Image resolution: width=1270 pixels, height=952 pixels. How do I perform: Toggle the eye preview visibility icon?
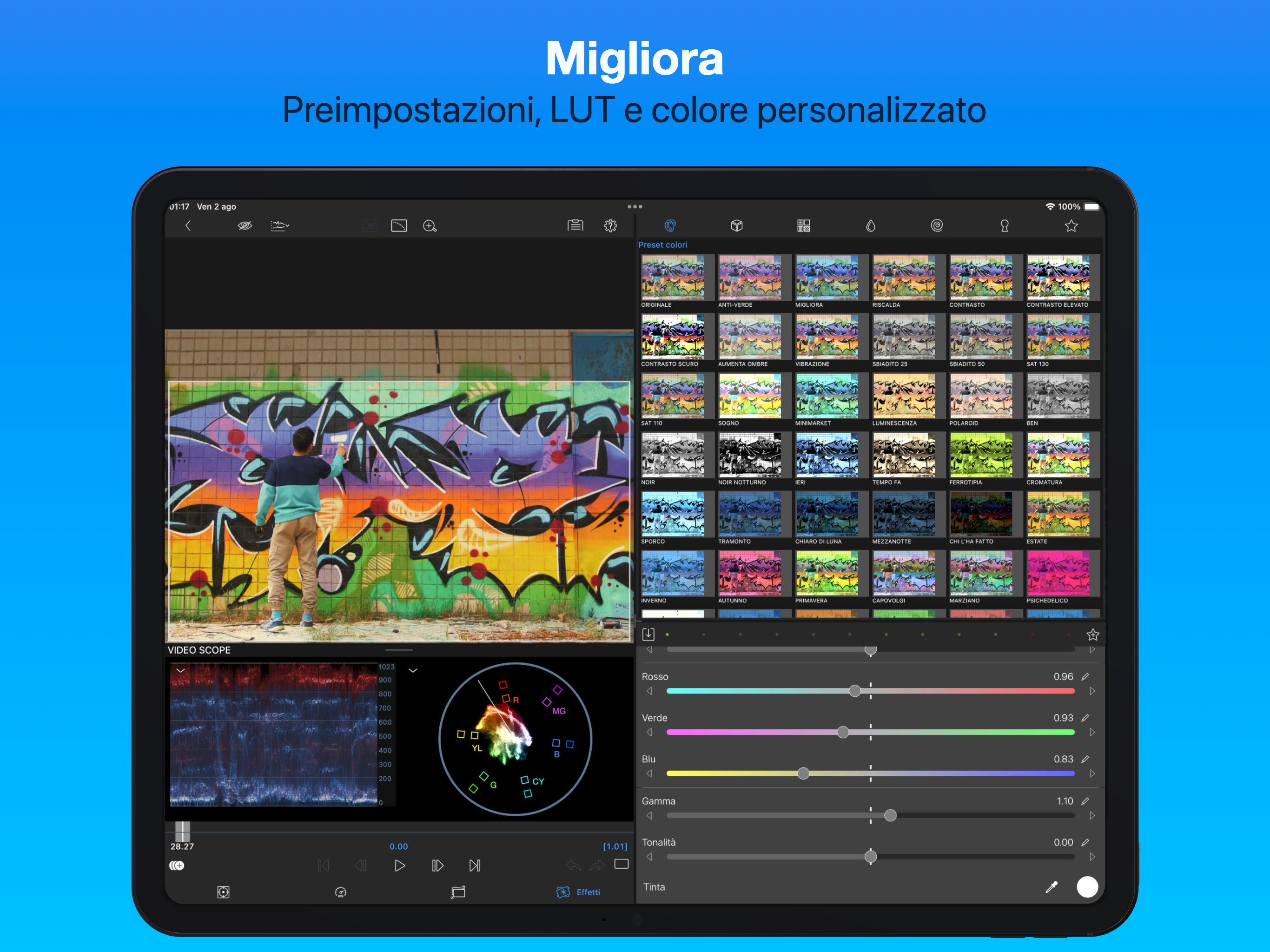click(245, 225)
